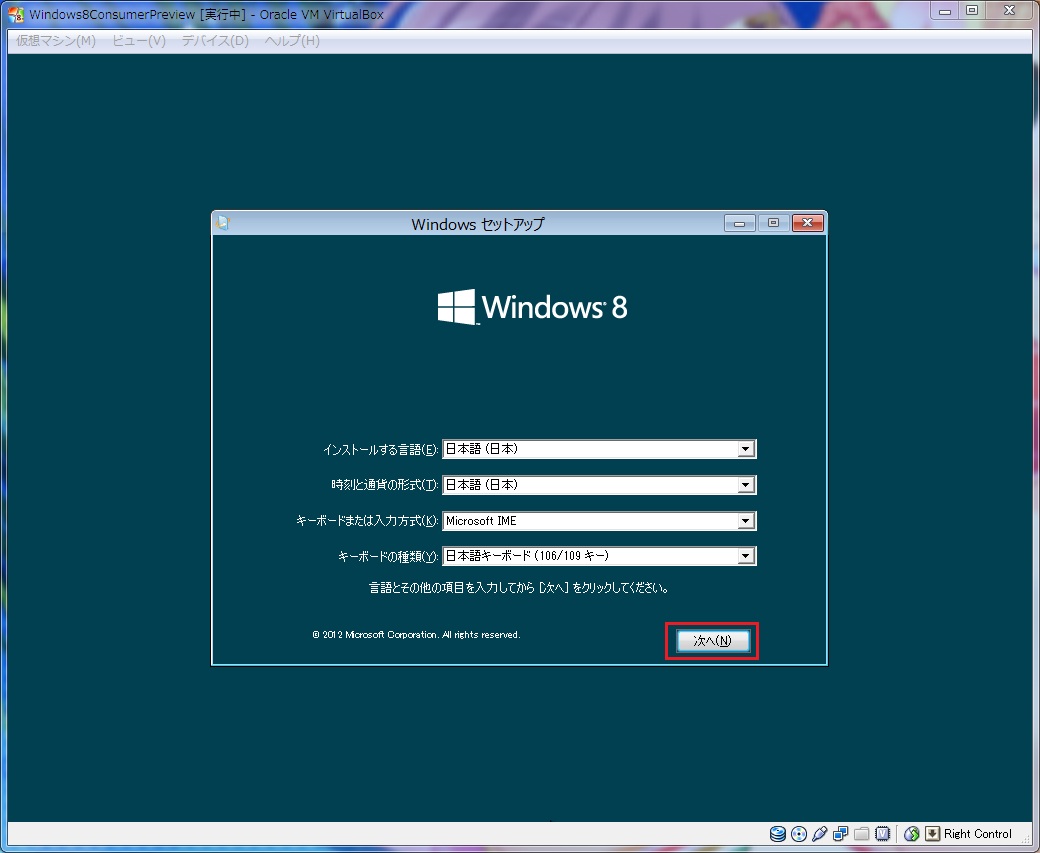1040x853 pixels.
Task: Open the ヘルプ(H) menu
Action: pos(292,41)
